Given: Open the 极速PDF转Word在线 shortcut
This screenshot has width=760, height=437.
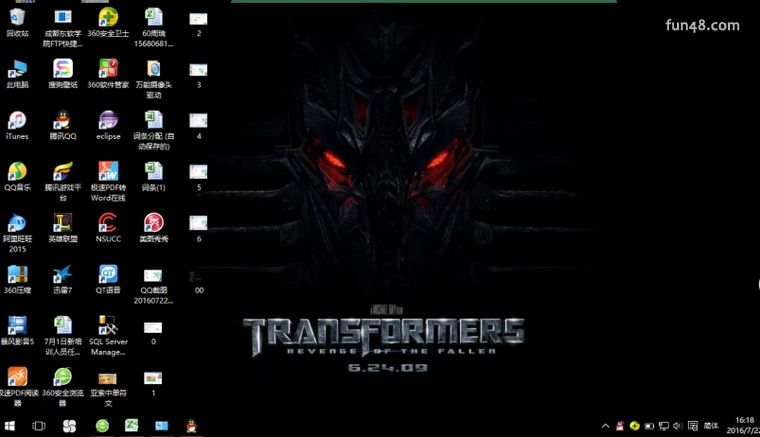Looking at the screenshot, I should click(x=108, y=172).
